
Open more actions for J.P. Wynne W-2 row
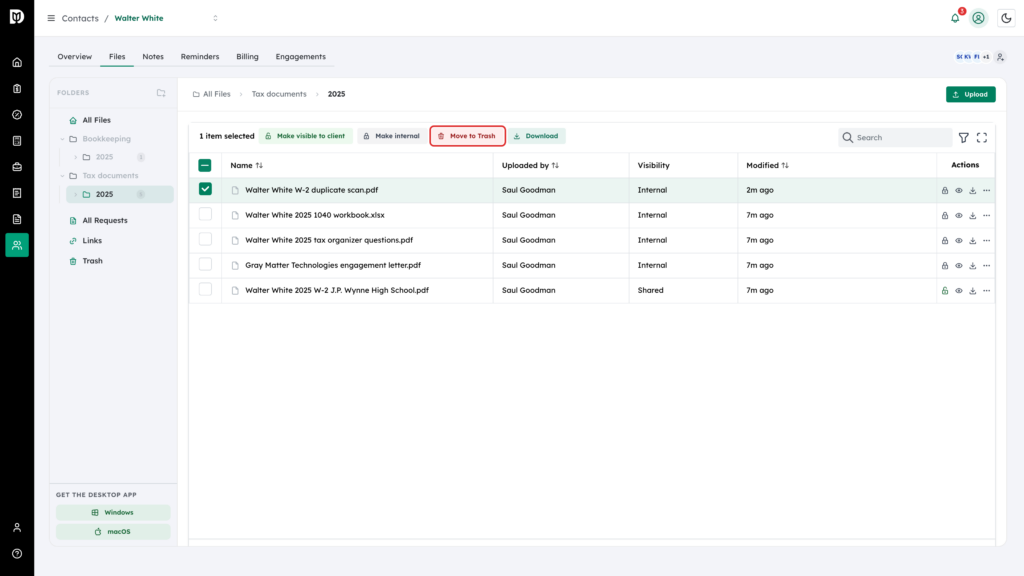[986, 291]
